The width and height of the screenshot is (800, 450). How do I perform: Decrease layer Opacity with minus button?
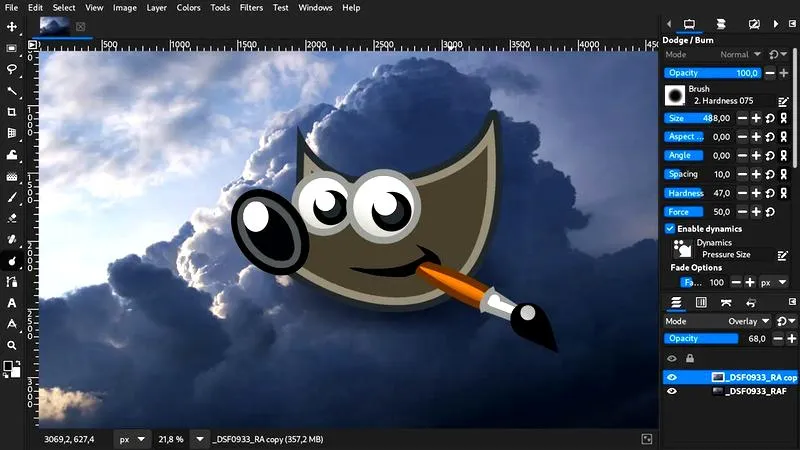tap(778, 339)
